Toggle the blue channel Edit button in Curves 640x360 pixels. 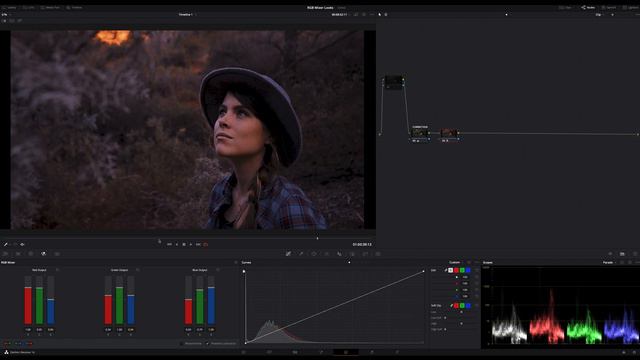coord(468,270)
